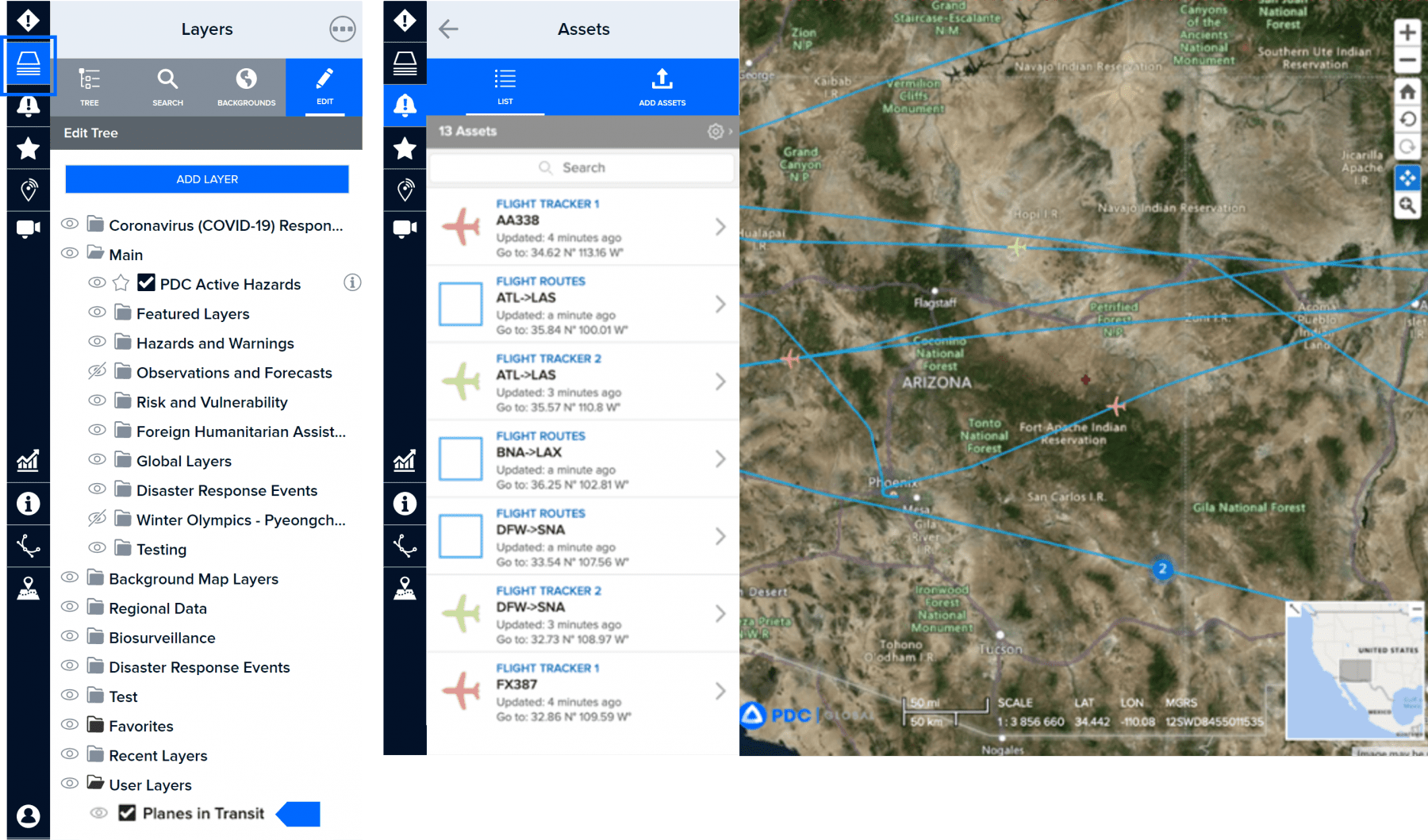The image size is (1428, 840).
Task: Go back using the Assets panel arrow
Action: coord(448,29)
